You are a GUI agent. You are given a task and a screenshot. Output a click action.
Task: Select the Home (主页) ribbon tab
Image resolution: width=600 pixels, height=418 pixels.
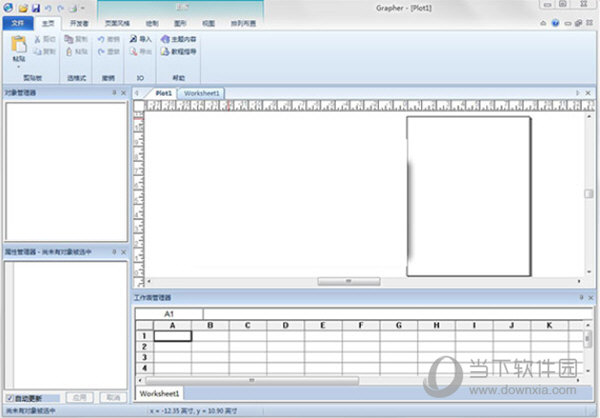click(48, 24)
